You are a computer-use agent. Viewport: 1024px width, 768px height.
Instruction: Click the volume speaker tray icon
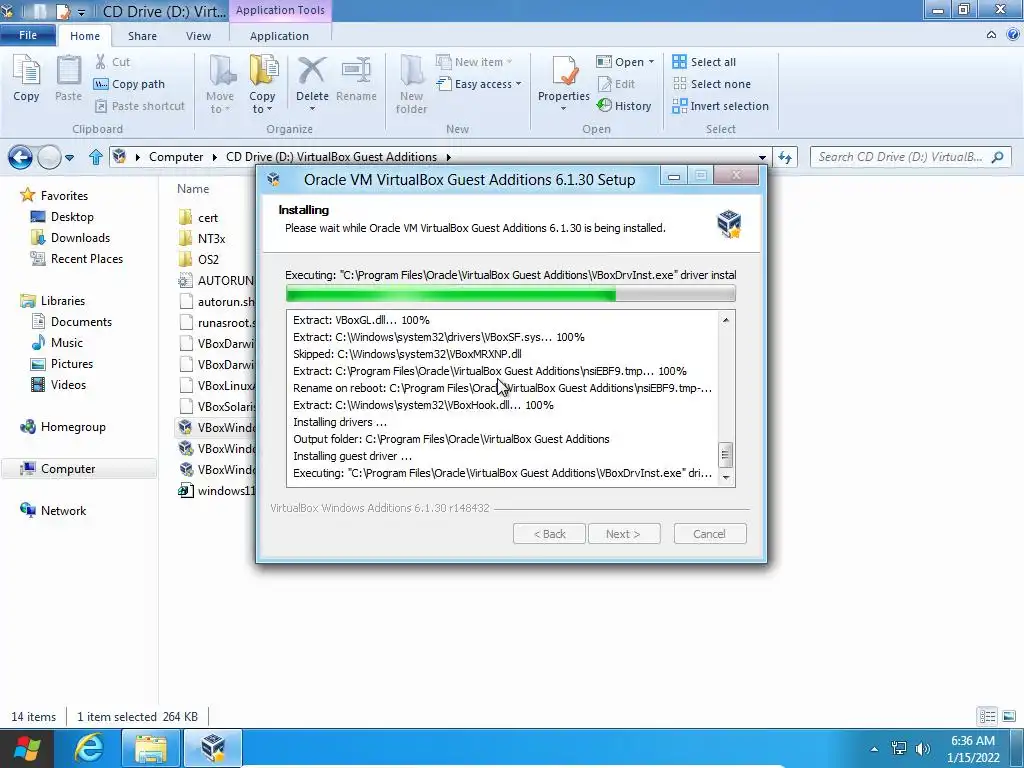[x=922, y=748]
